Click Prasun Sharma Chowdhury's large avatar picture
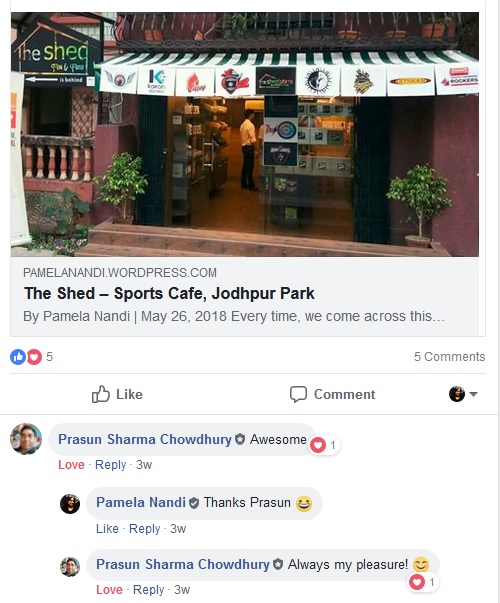Image resolution: width=500 pixels, height=603 pixels. tap(26, 439)
